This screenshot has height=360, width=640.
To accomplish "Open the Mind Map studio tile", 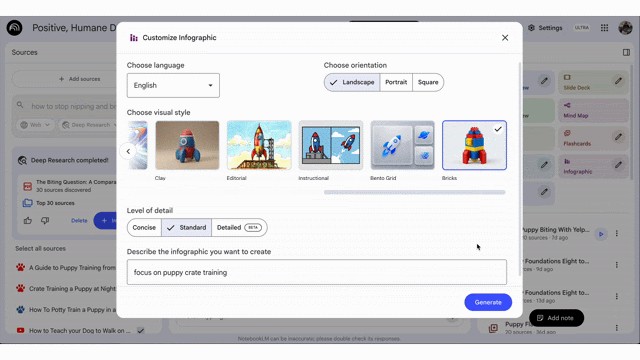I will 594,110.
